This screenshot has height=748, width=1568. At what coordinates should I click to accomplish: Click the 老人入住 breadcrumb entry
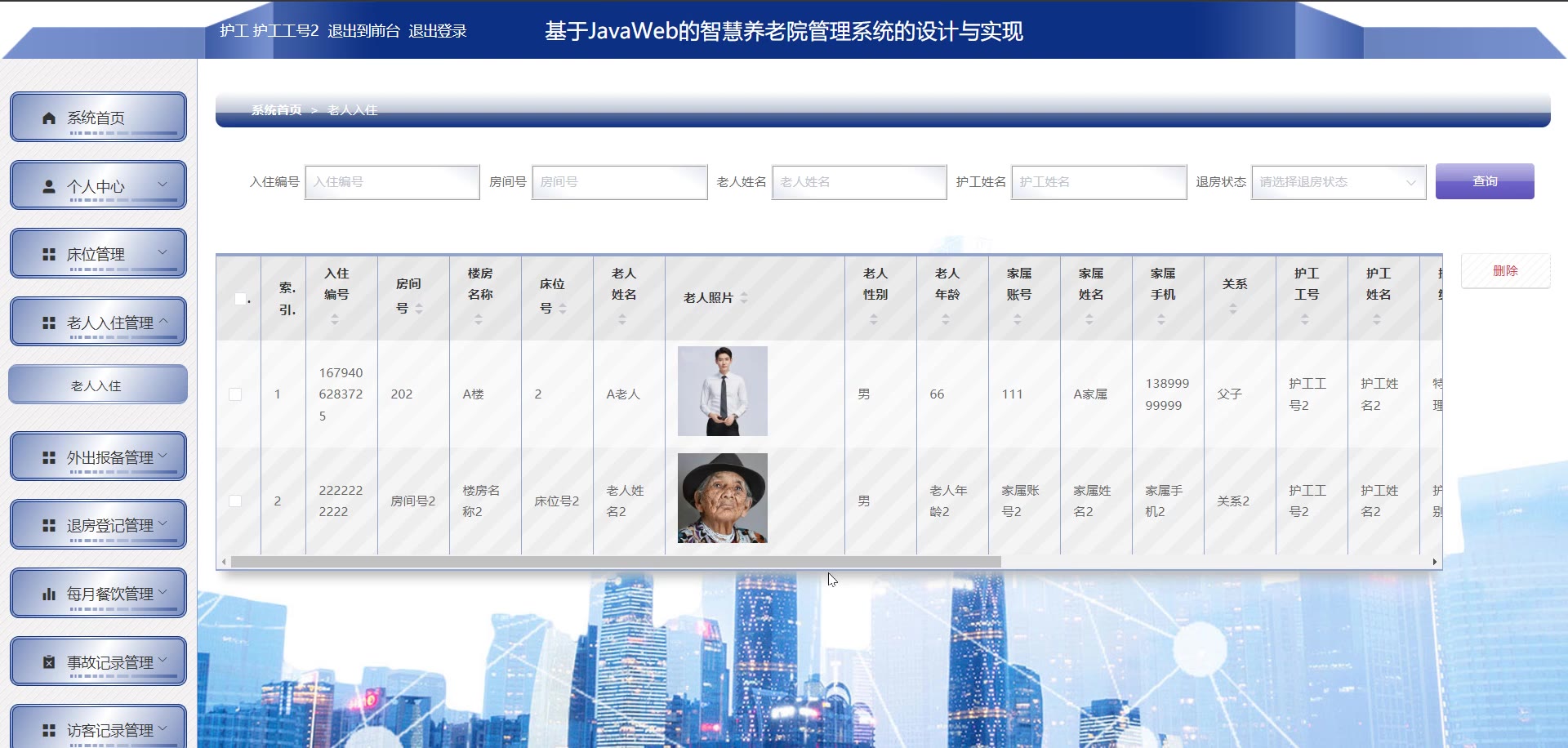coord(352,109)
